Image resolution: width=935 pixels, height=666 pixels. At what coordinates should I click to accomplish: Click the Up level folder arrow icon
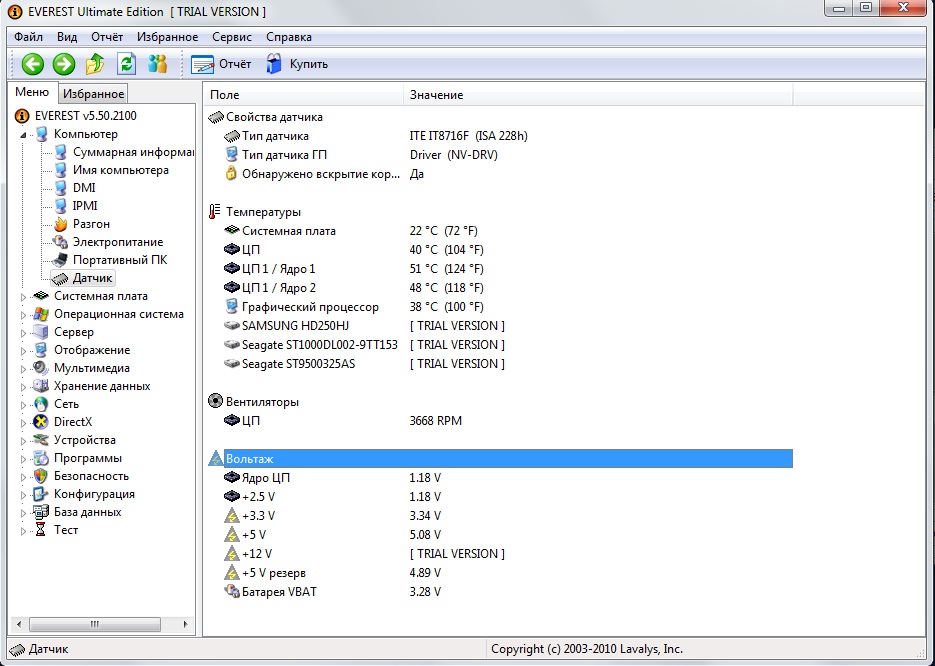95,64
